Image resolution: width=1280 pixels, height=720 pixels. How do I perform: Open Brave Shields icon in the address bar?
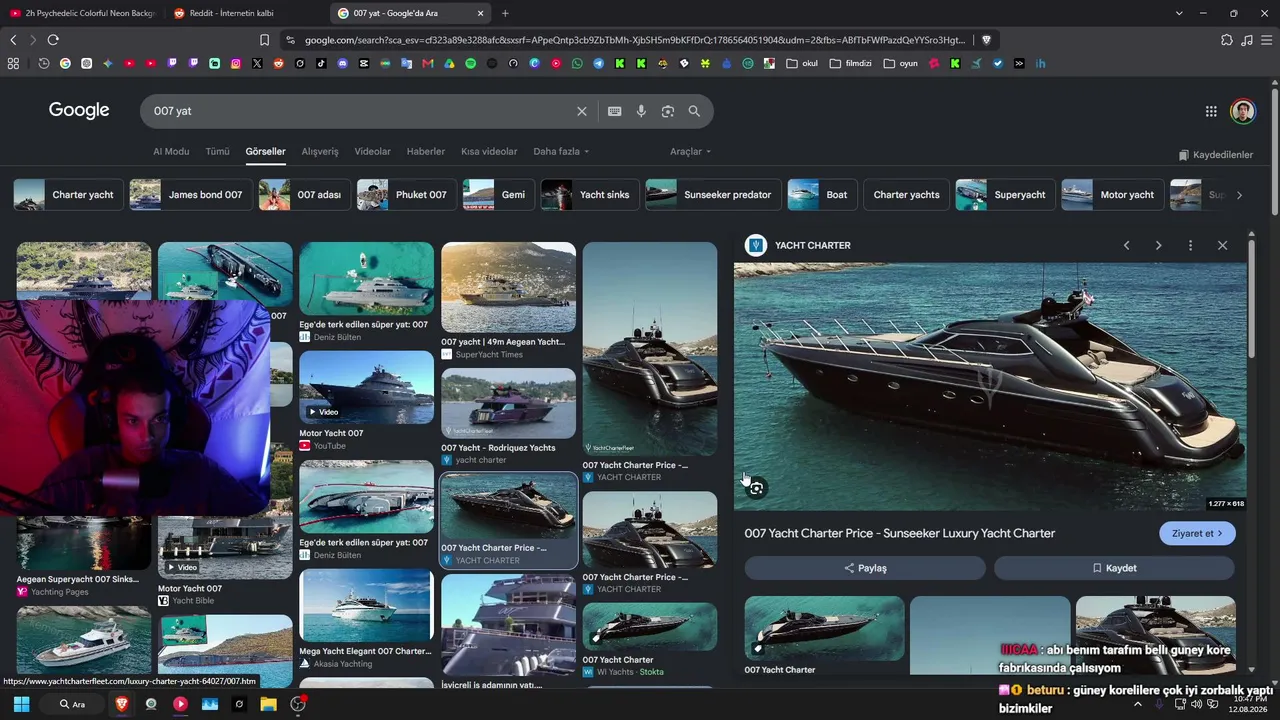[x=986, y=40]
